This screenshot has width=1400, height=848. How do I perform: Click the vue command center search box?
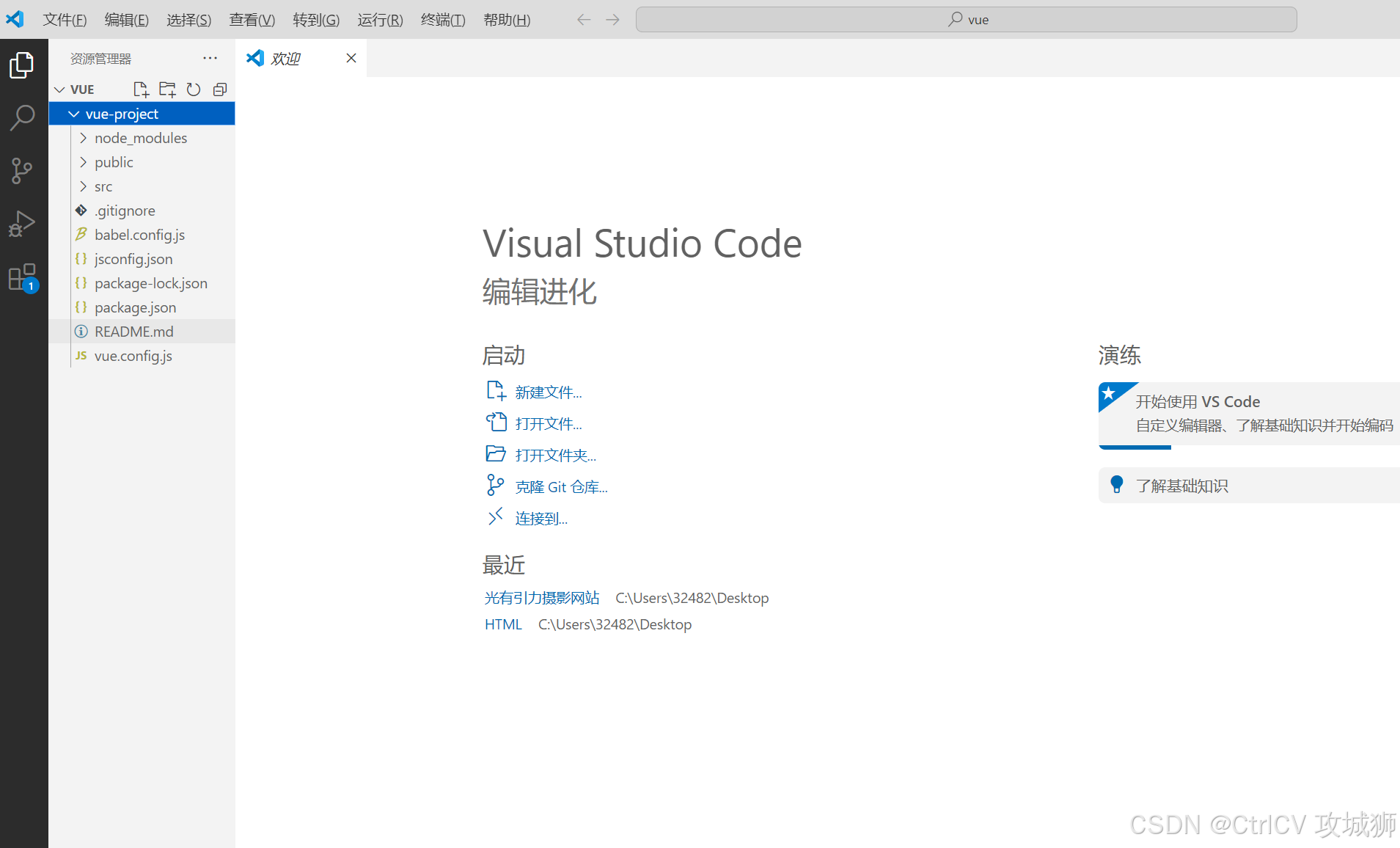pos(966,20)
